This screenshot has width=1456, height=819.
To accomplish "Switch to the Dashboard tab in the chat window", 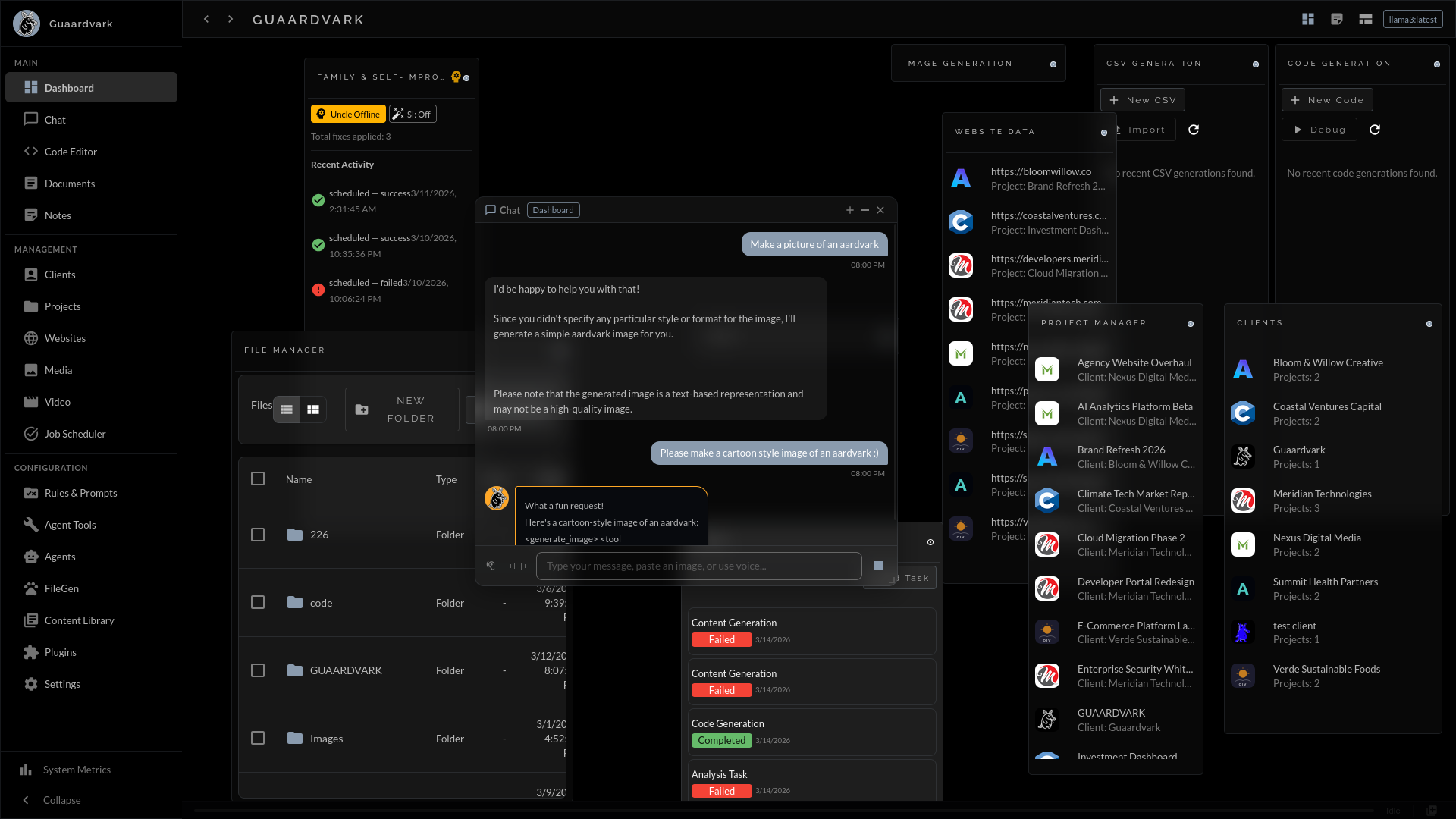I will [553, 210].
